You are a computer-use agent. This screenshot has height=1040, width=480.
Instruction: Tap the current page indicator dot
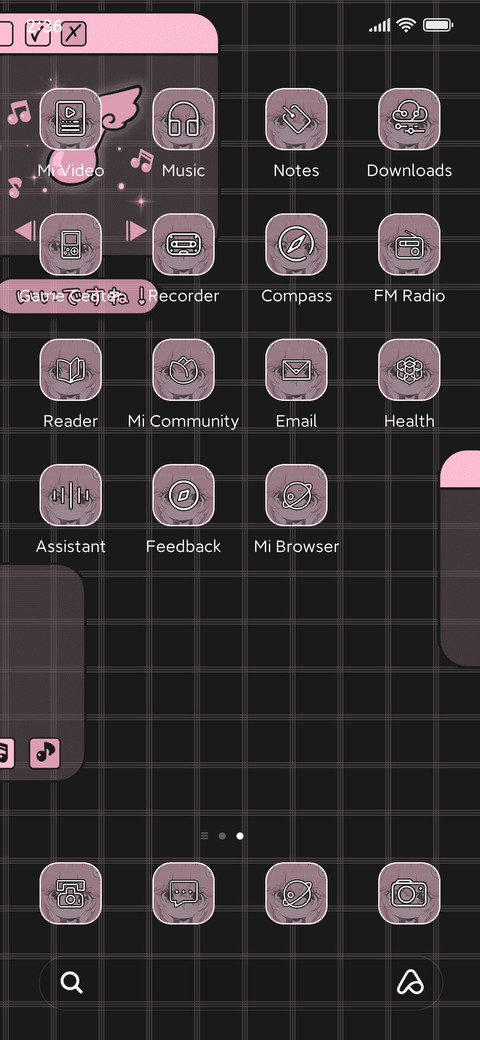(x=240, y=836)
